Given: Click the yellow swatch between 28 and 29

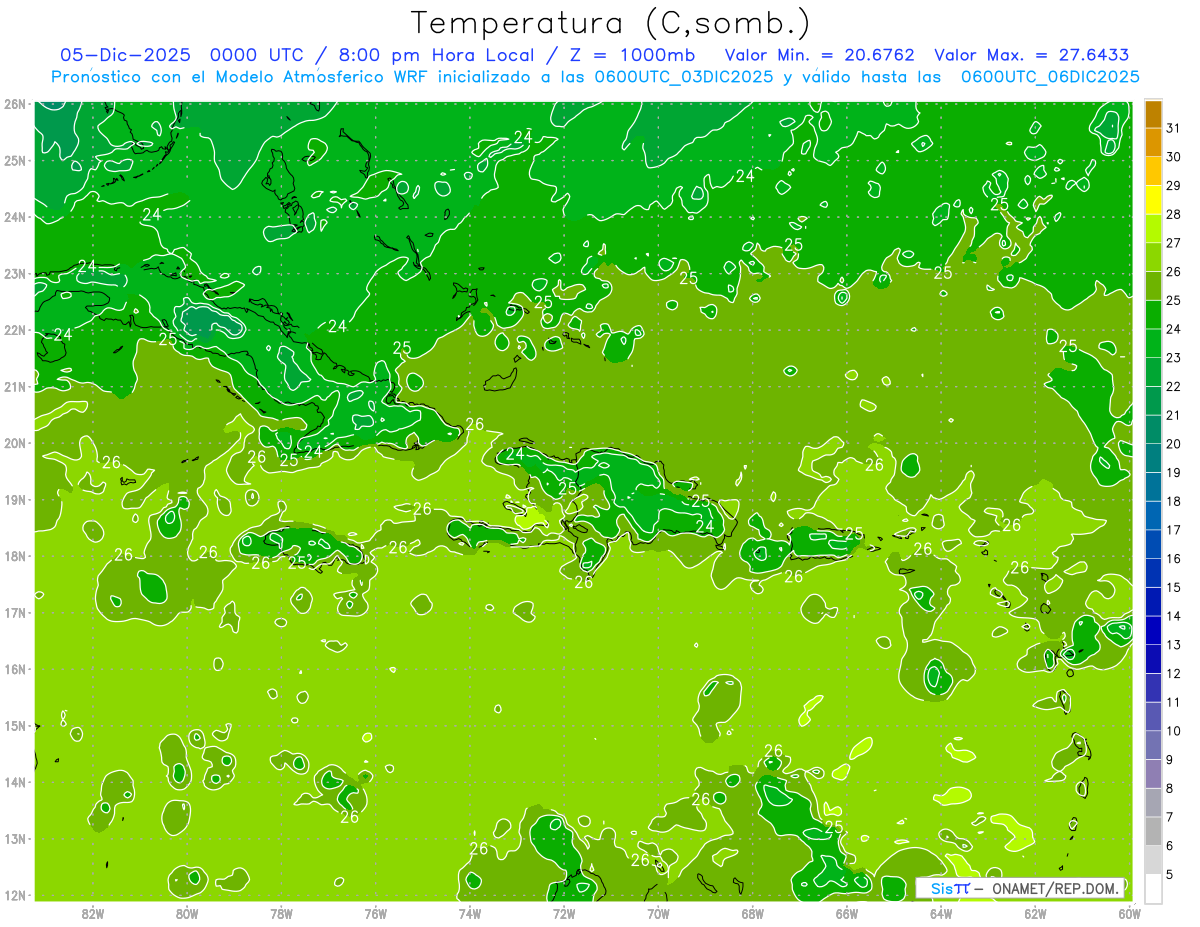Looking at the screenshot, I should [1153, 200].
